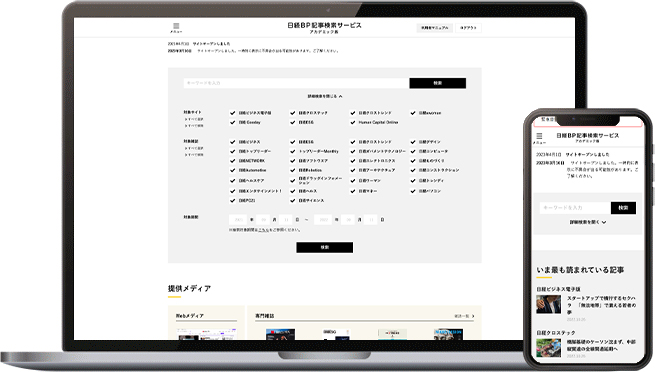Screen dimensions: 655x372
Task: Open the Webメディア site thumbnail
Action: coord(206,334)
